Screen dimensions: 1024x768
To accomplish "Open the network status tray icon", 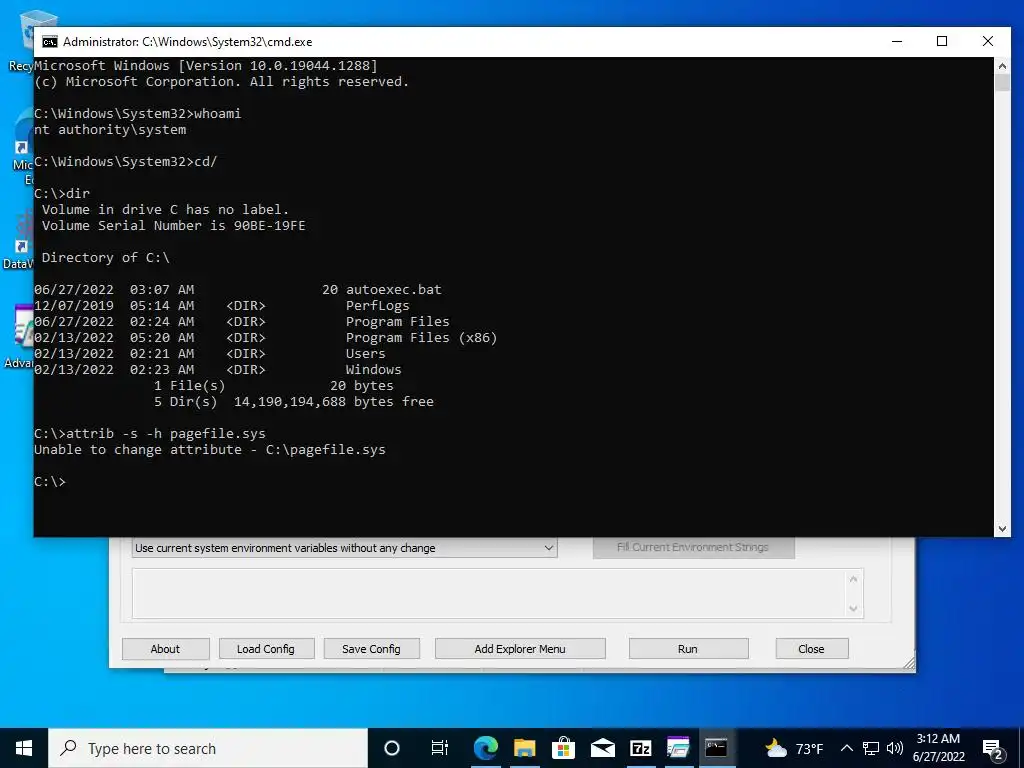I will tap(871, 748).
